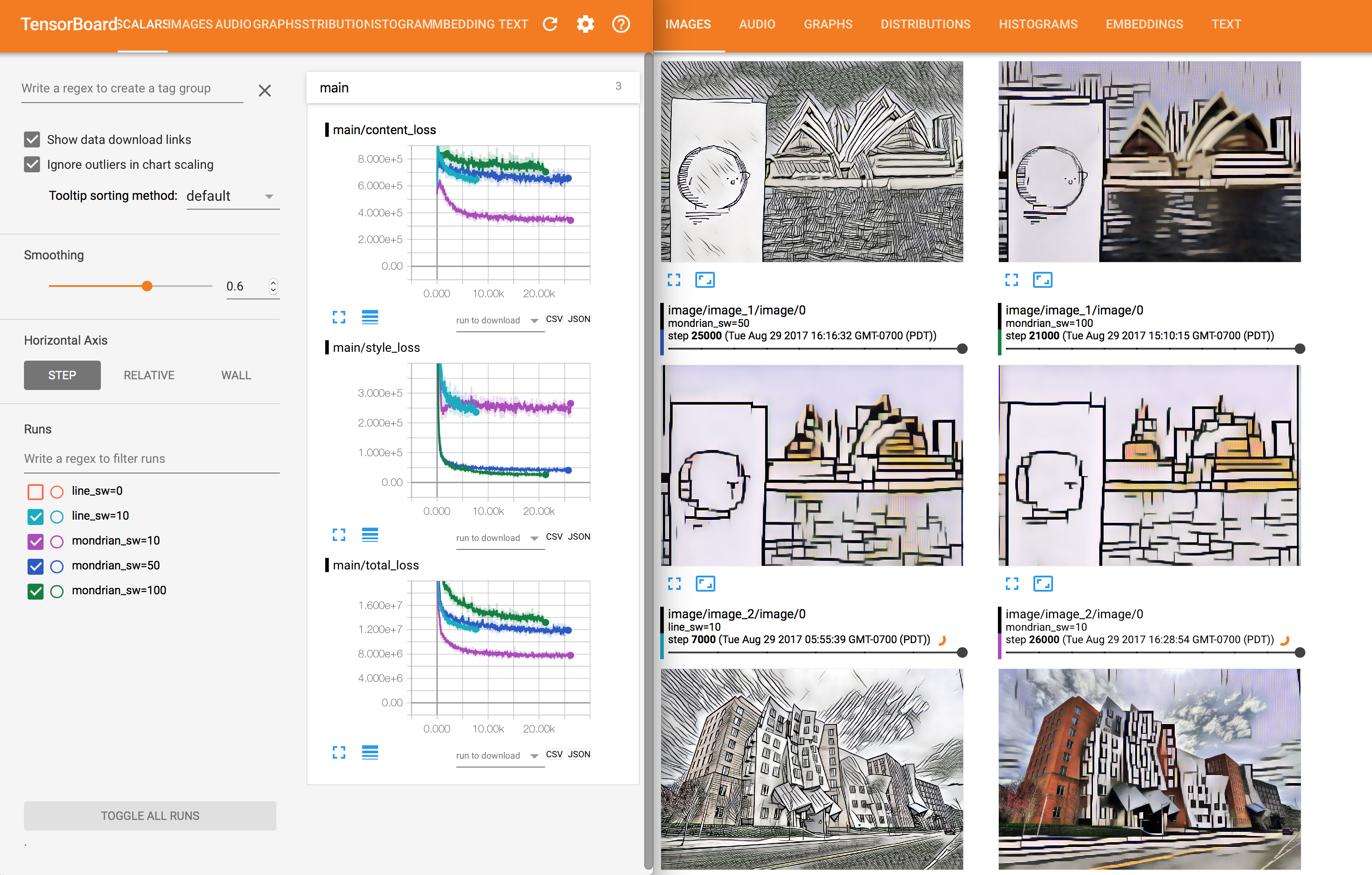The width and height of the screenshot is (1372, 875).
Task: Clear the tag group regex with X
Action: click(x=264, y=91)
